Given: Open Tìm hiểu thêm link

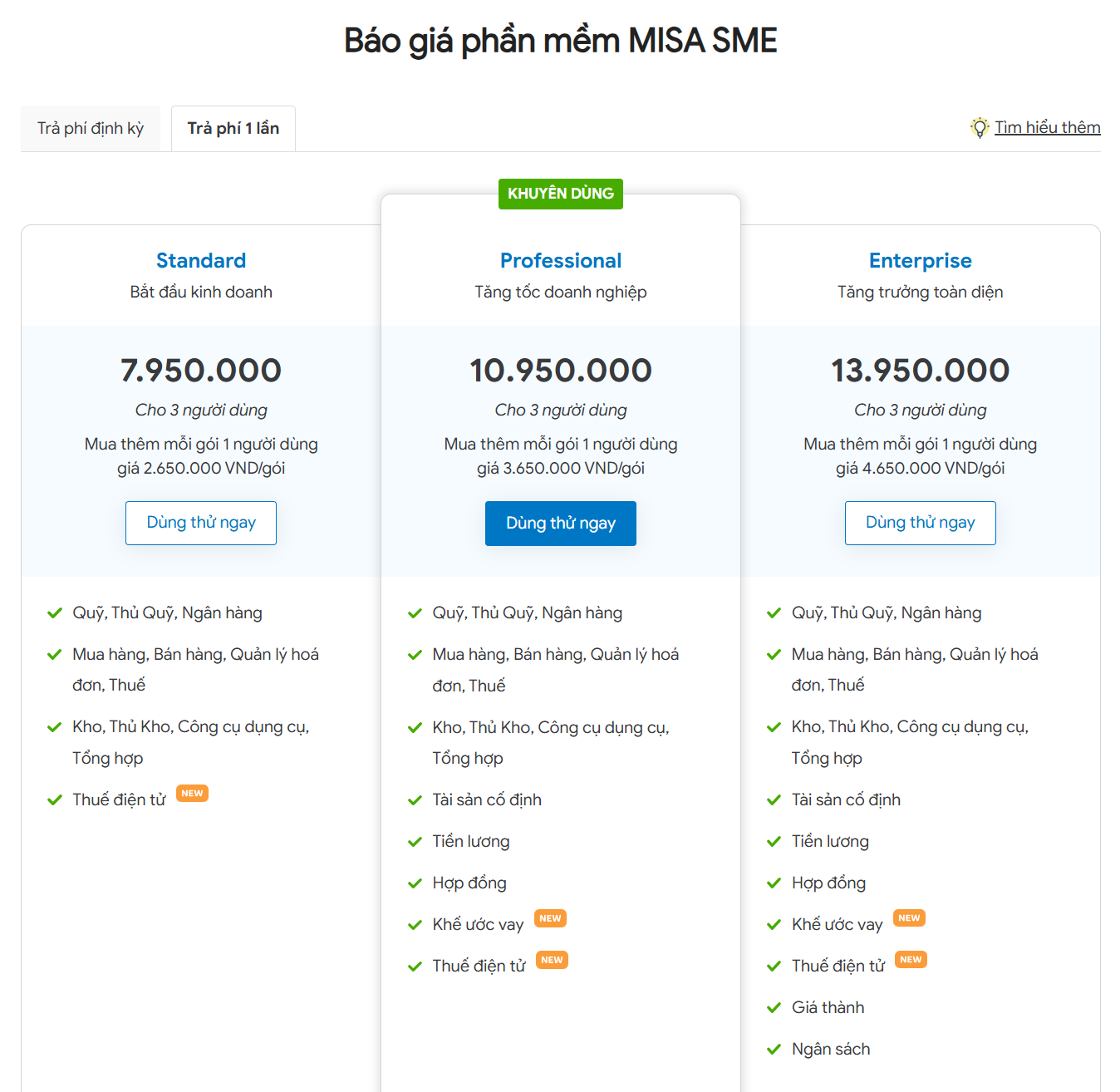Looking at the screenshot, I should click(x=1048, y=126).
